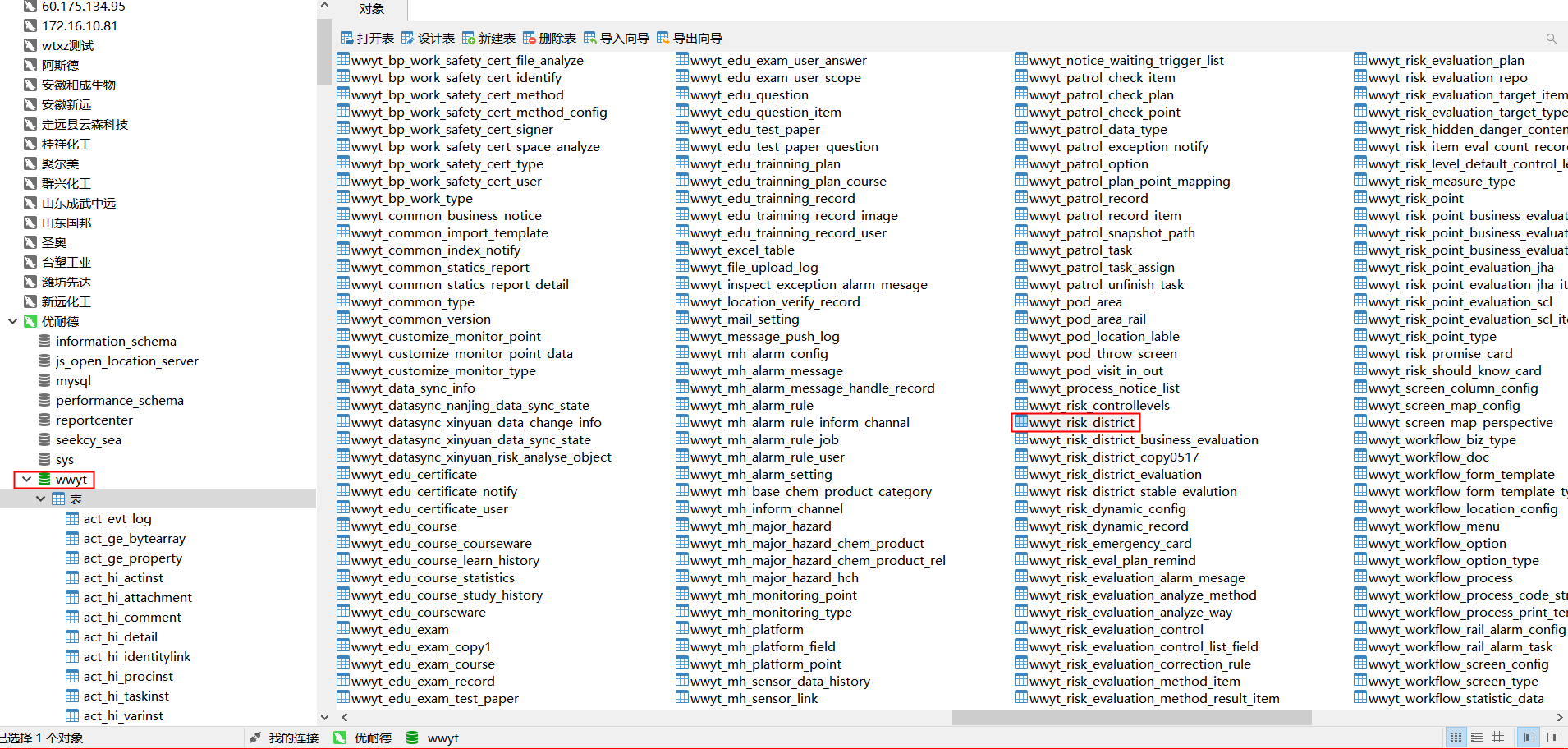This screenshot has height=749, width=1568.
Task: Click the mysql database icon
Action: pos(44,380)
